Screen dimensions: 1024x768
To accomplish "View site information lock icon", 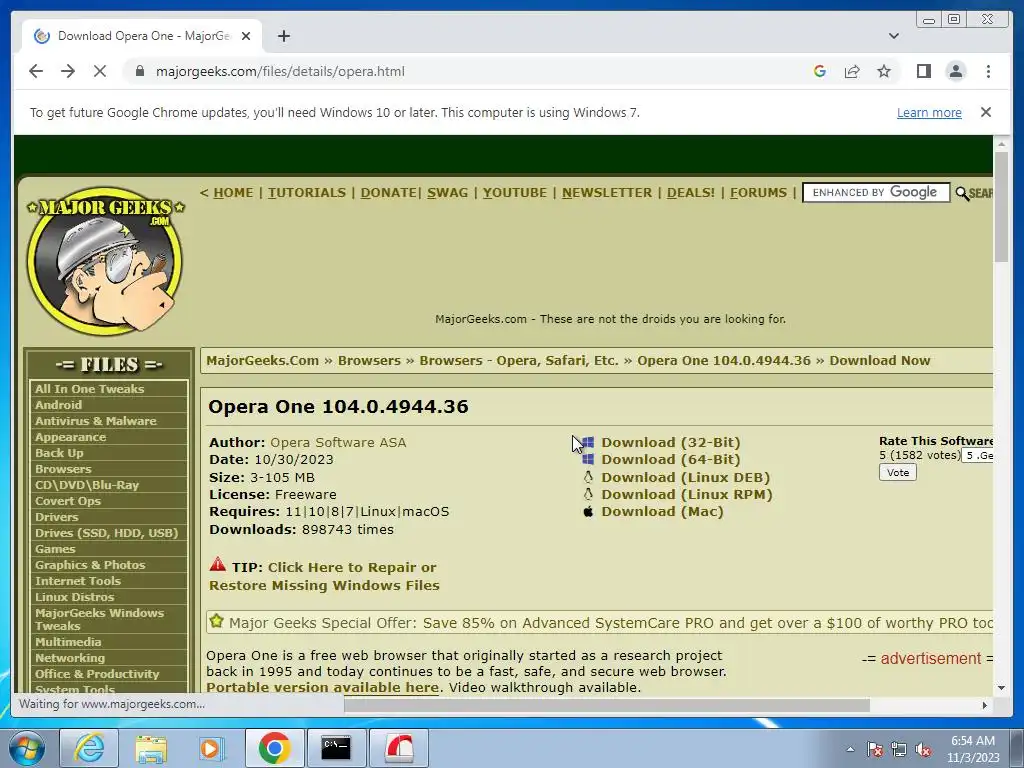I will pos(139,71).
